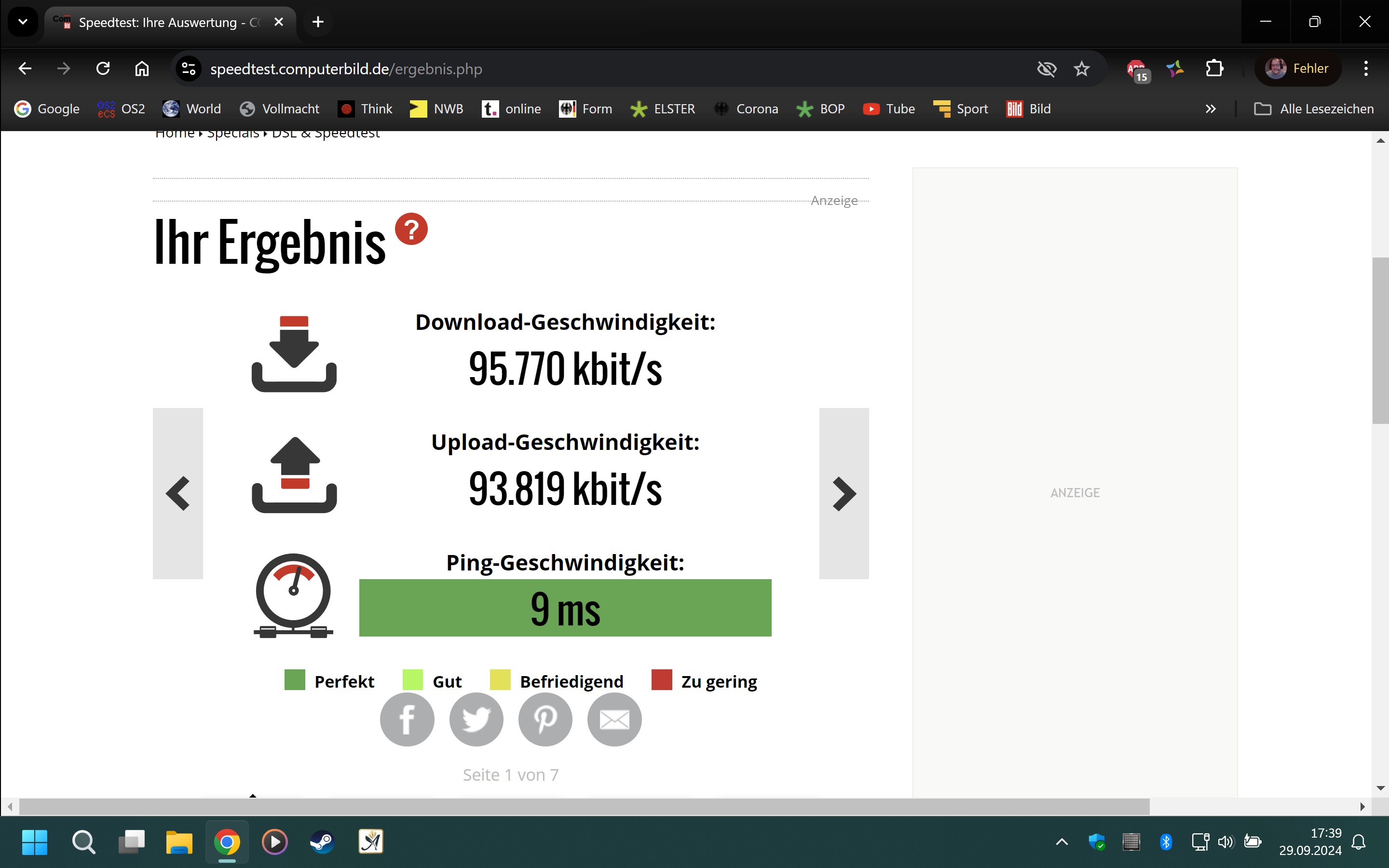View site information icon in address bar
The height and width of the screenshot is (868, 1389).
(189, 69)
